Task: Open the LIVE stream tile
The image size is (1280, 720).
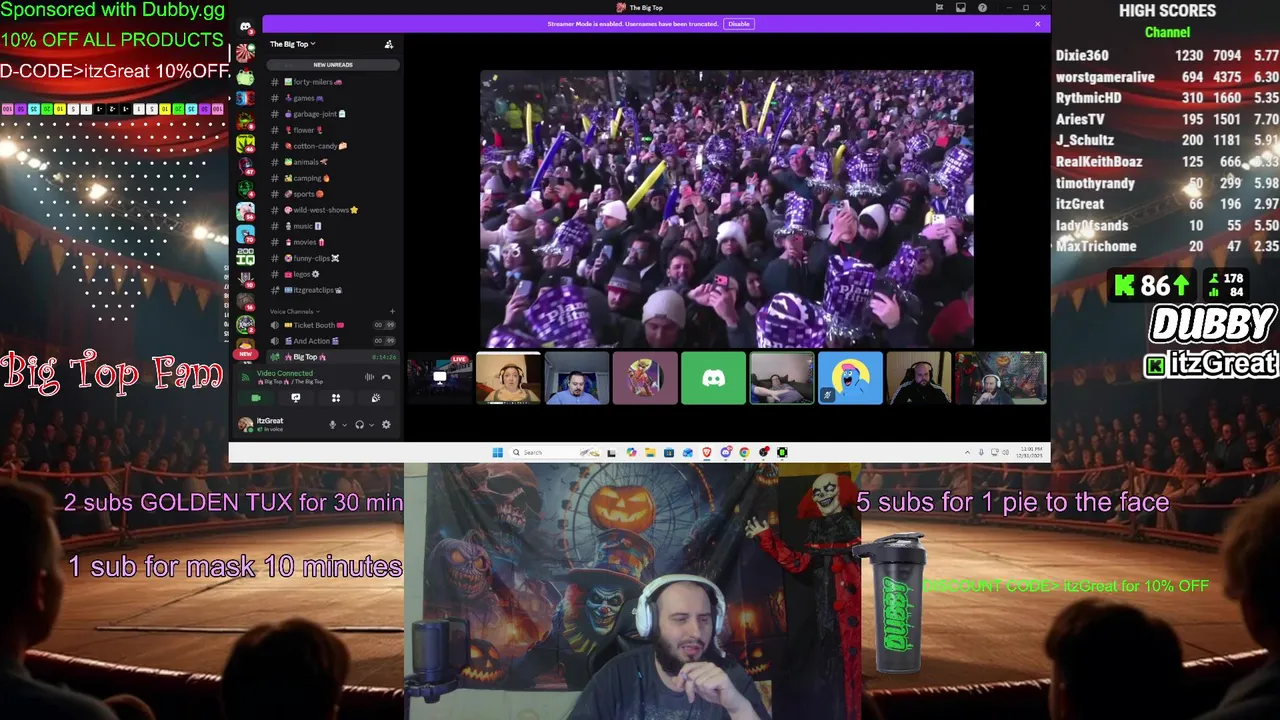Action: (x=440, y=378)
